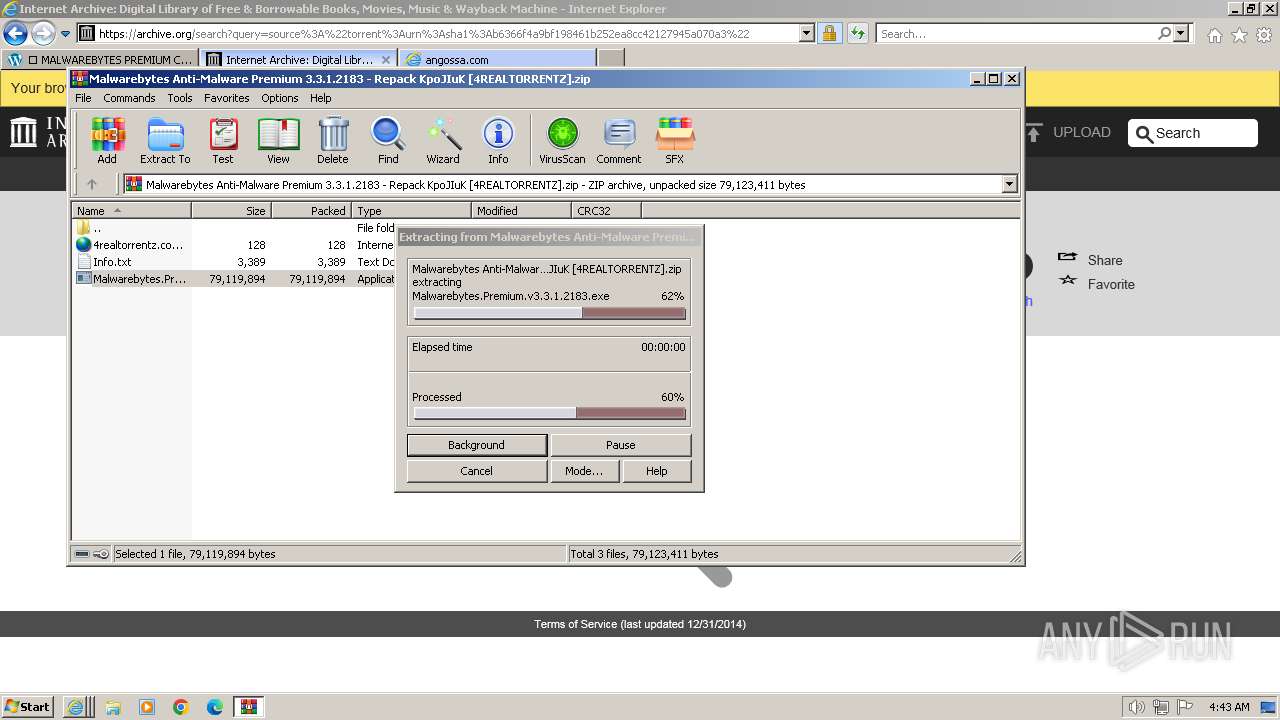Open the Tools menu
The width and height of the screenshot is (1280, 720).
point(180,98)
